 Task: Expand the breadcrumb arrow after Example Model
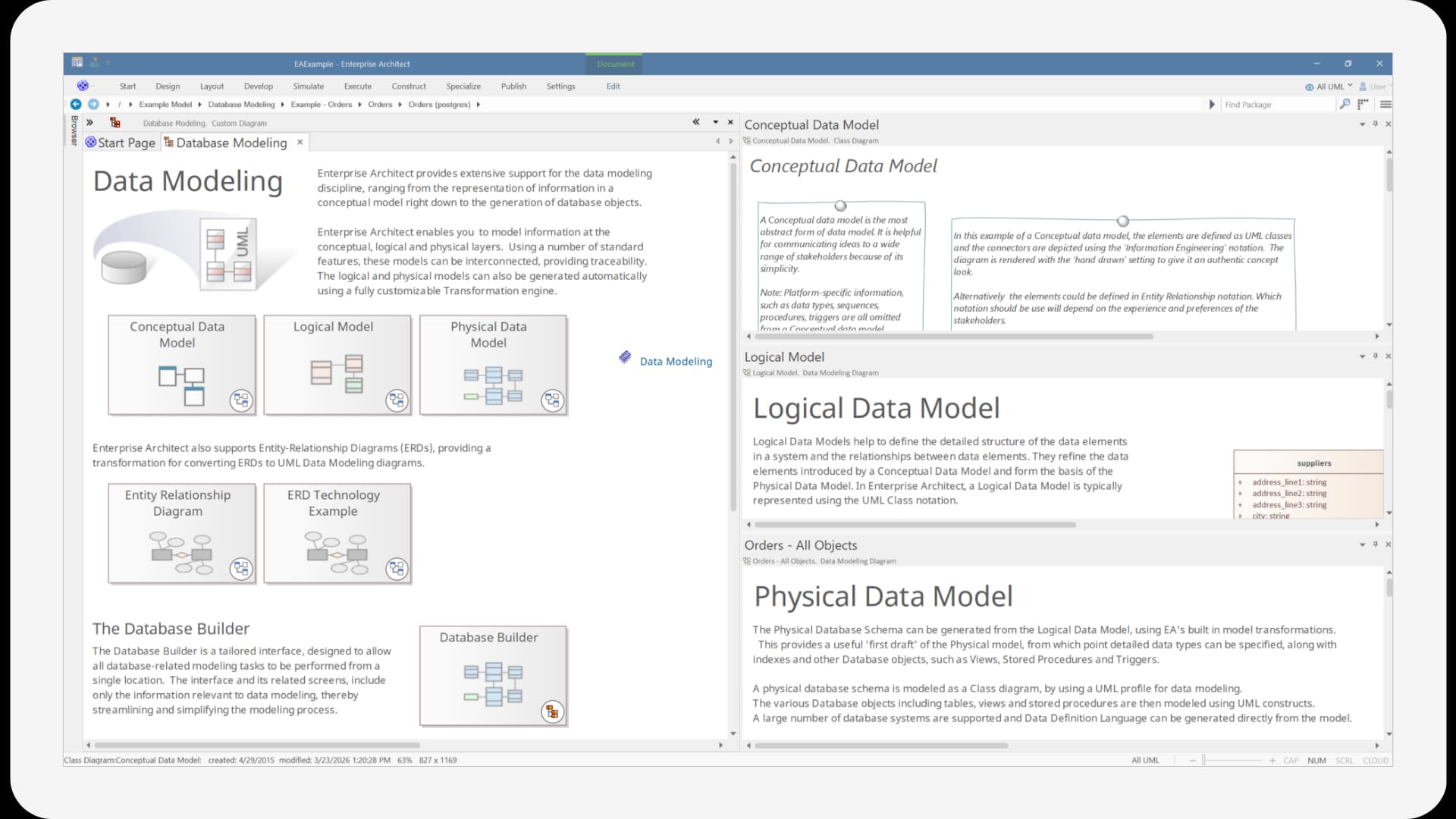(x=199, y=105)
